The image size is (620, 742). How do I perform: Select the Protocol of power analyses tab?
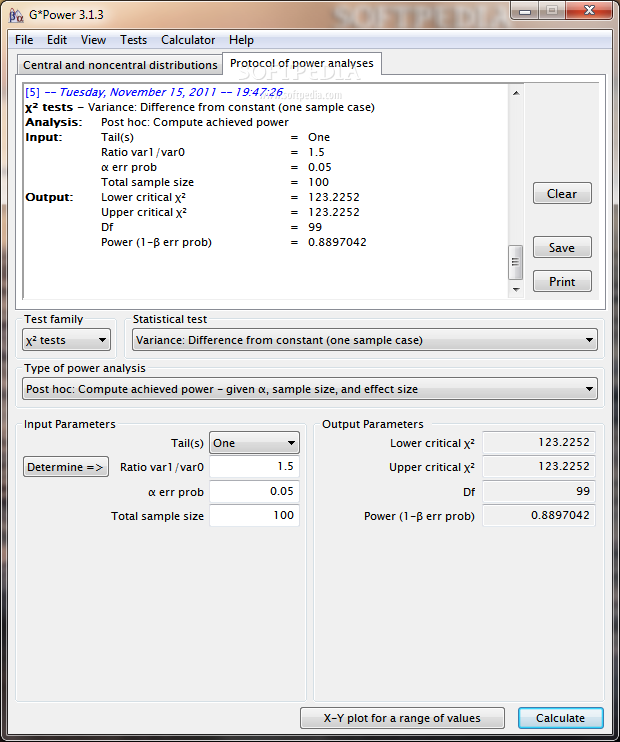pyautogui.click(x=301, y=63)
